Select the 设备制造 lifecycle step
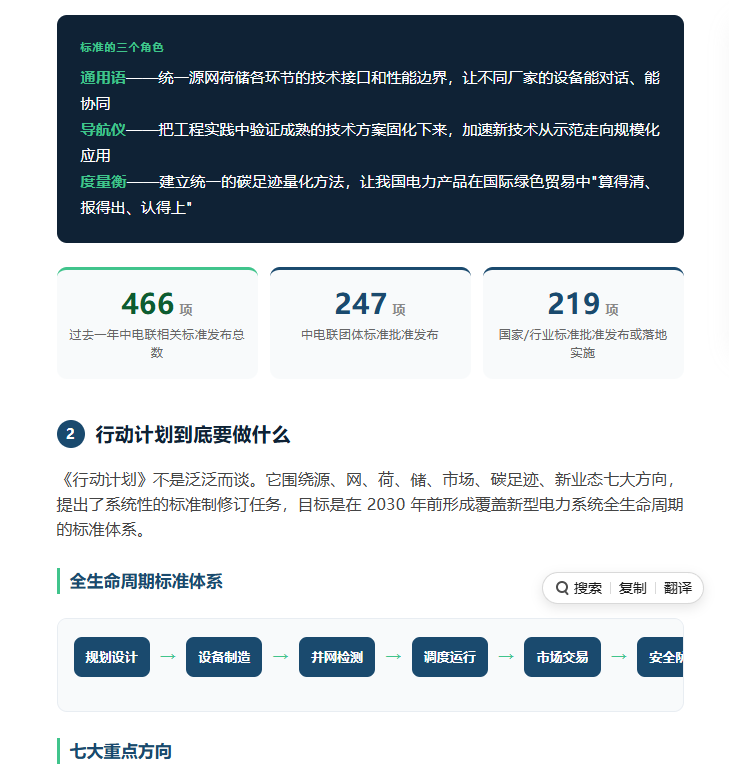The height and width of the screenshot is (773, 729). (224, 657)
